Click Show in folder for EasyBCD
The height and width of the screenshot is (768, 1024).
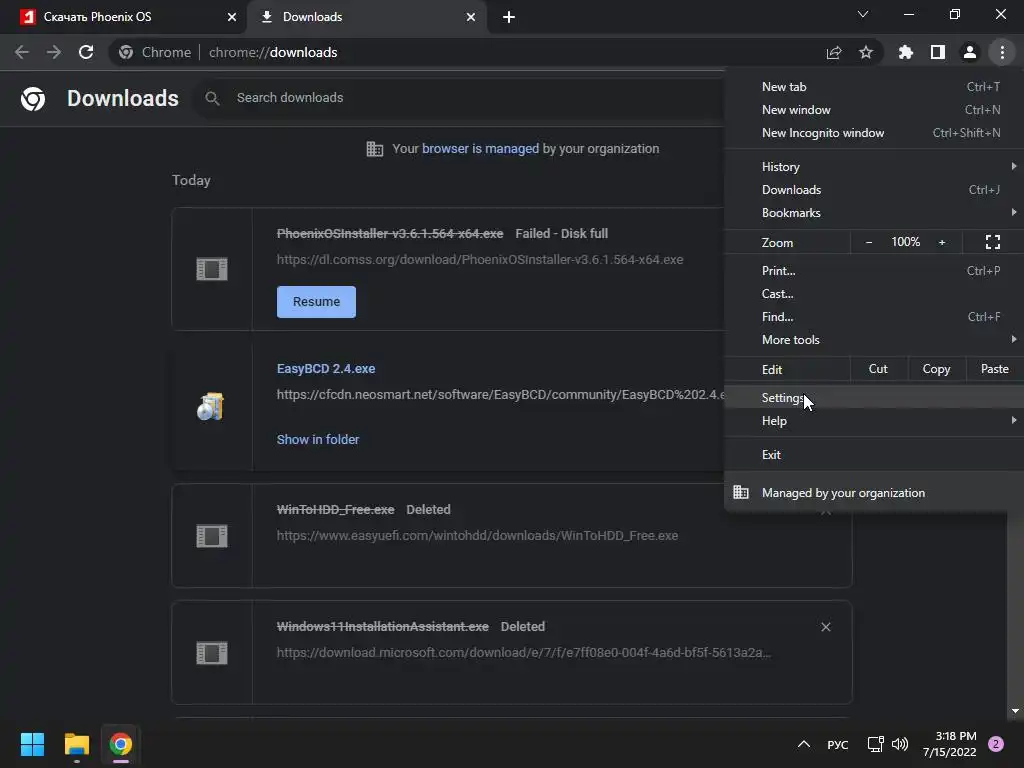click(317, 440)
